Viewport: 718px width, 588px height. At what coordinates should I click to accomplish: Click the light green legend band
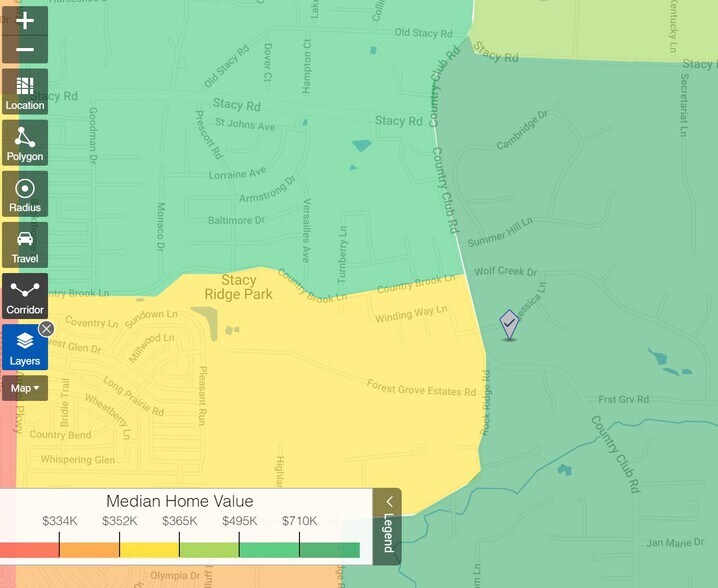[209, 550]
